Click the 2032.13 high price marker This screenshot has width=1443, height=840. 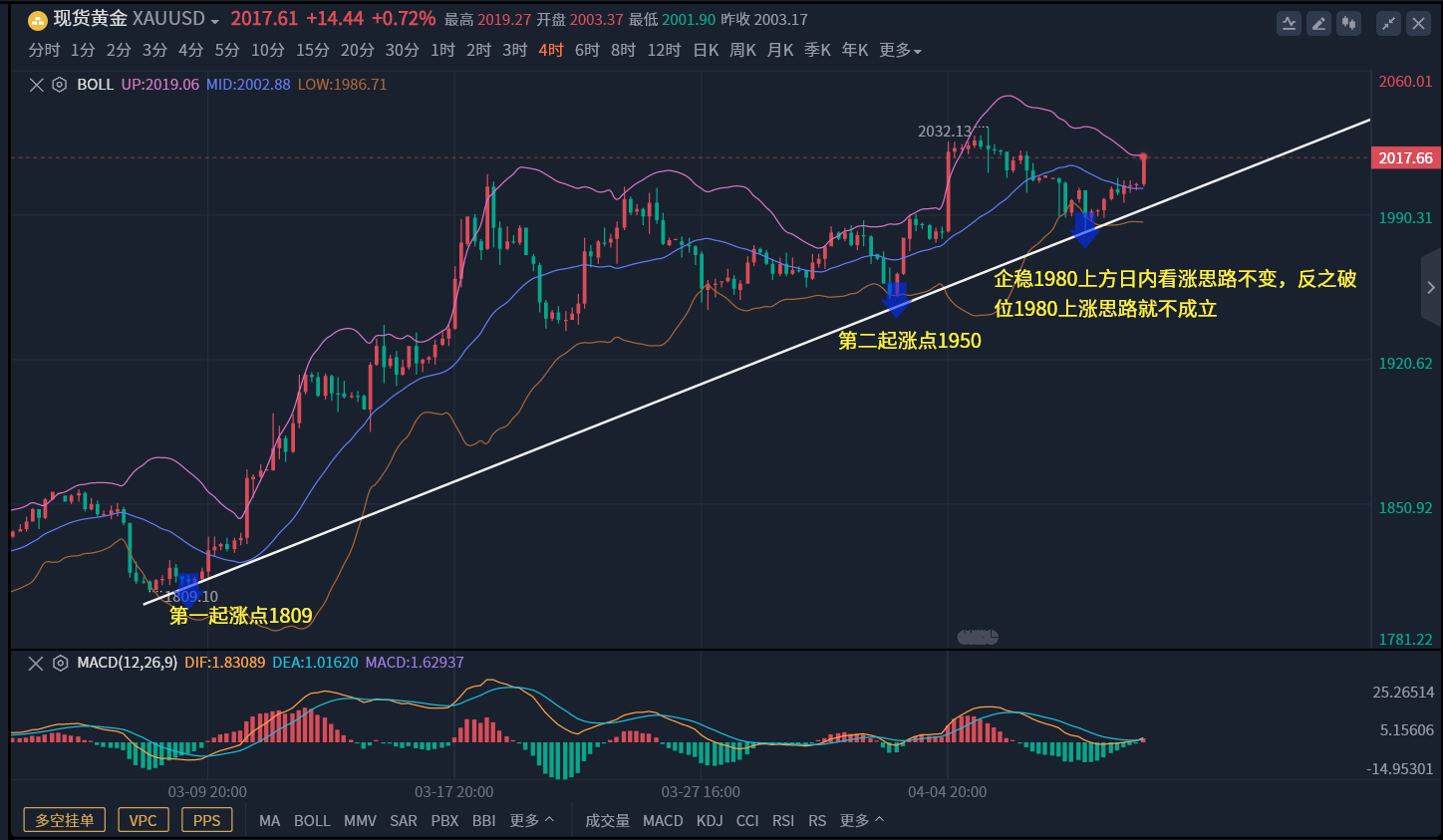pyautogui.click(x=944, y=131)
